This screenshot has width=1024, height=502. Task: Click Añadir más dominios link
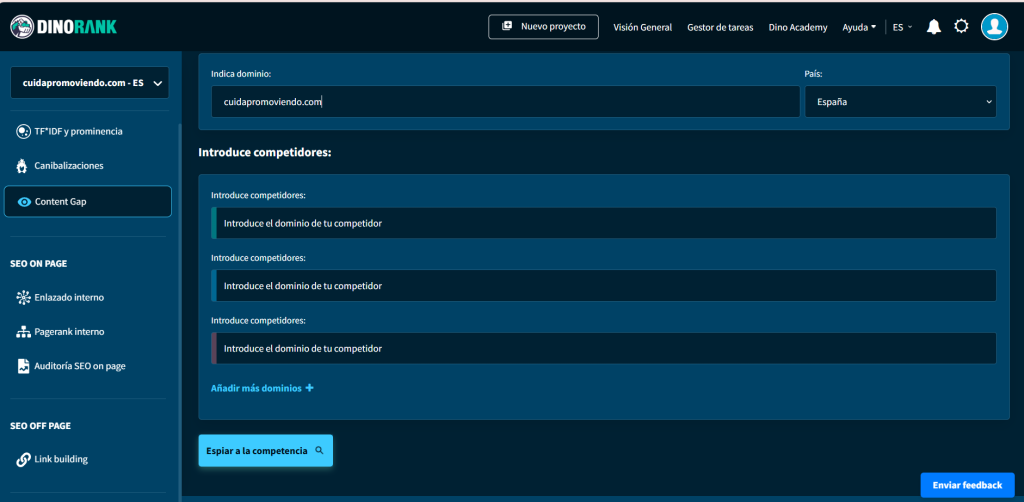point(262,388)
